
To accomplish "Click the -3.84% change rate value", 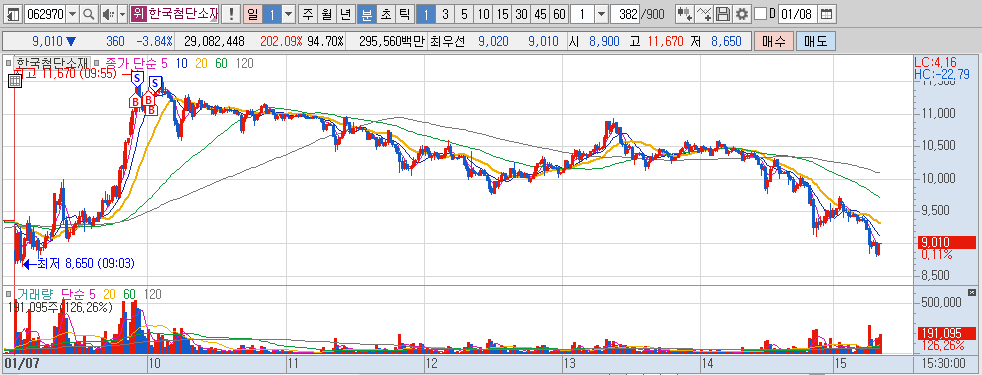I will coord(154,42).
